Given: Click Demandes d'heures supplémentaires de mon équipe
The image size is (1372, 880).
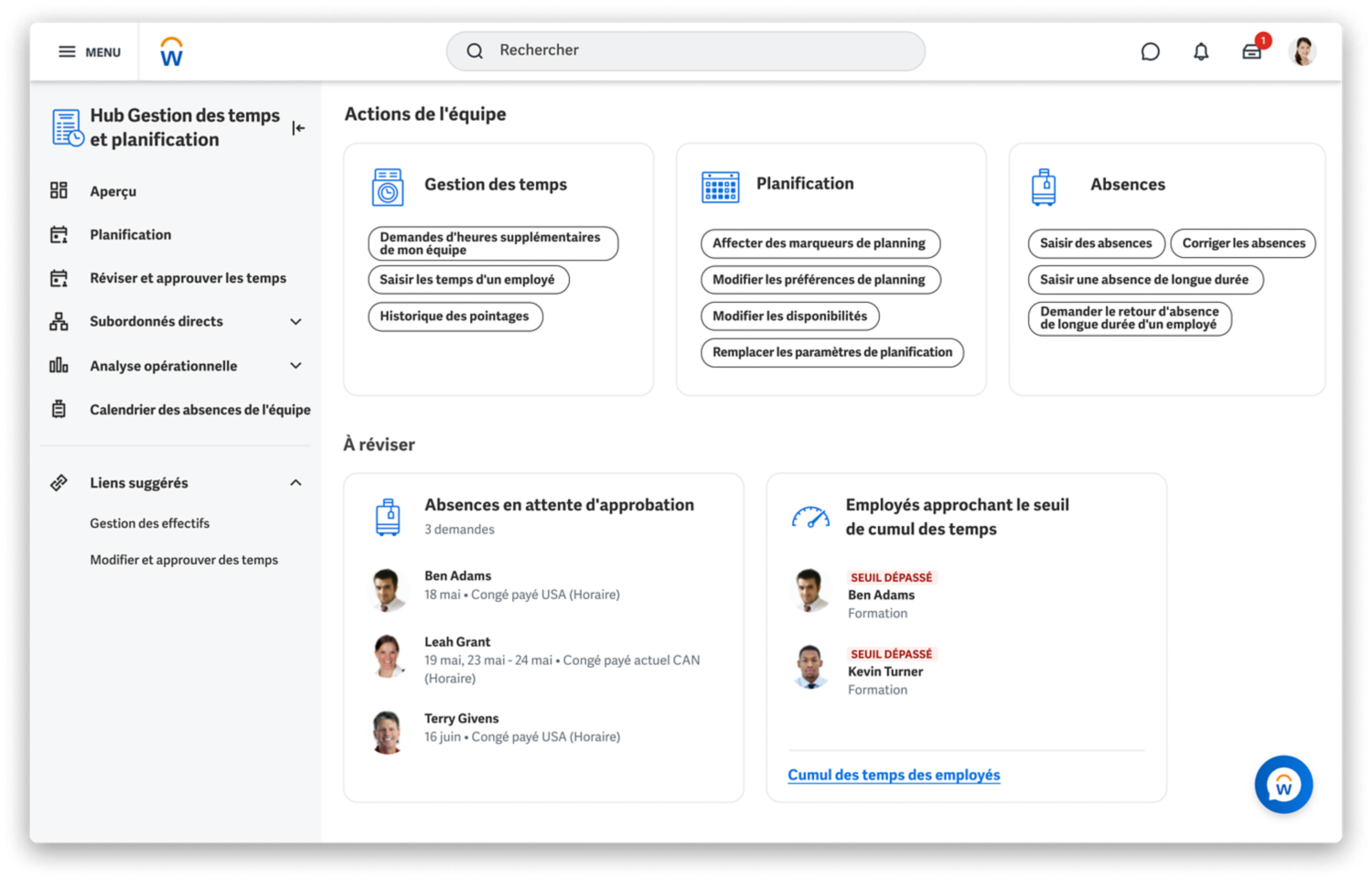Looking at the screenshot, I should pyautogui.click(x=493, y=243).
